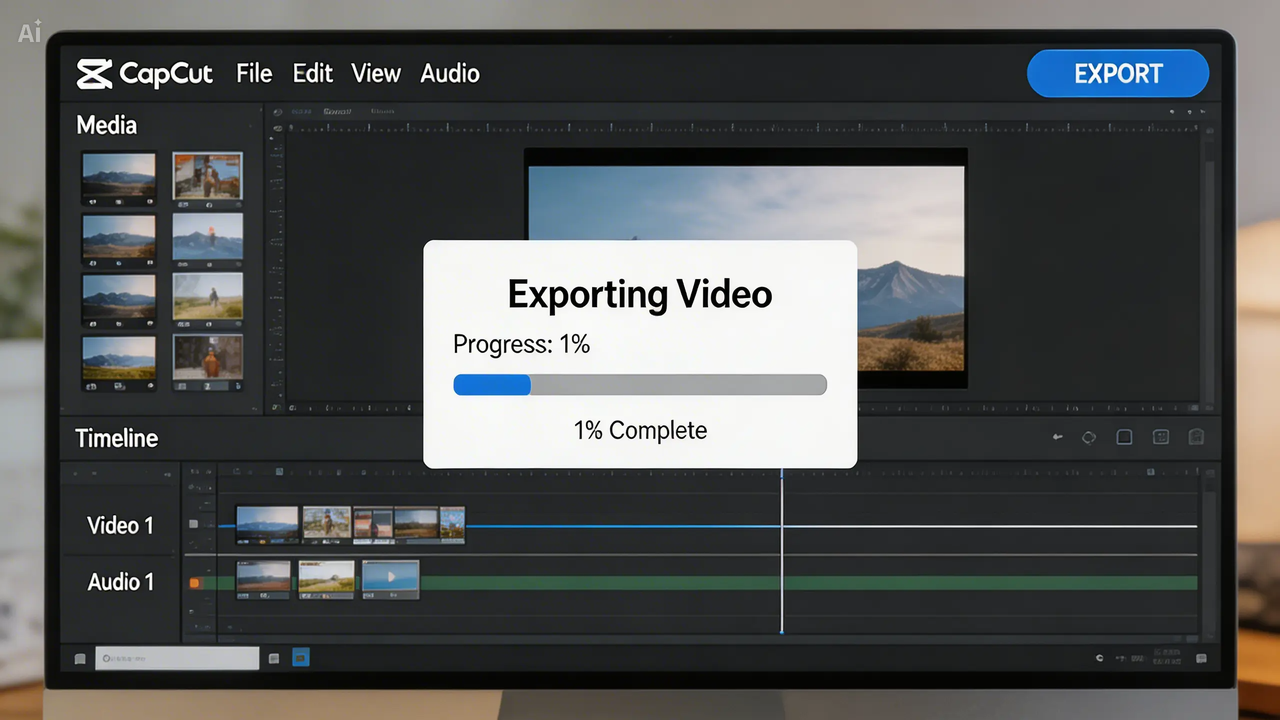Open the panel icon left of the search bar
The height and width of the screenshot is (720, 1280).
tap(78, 658)
